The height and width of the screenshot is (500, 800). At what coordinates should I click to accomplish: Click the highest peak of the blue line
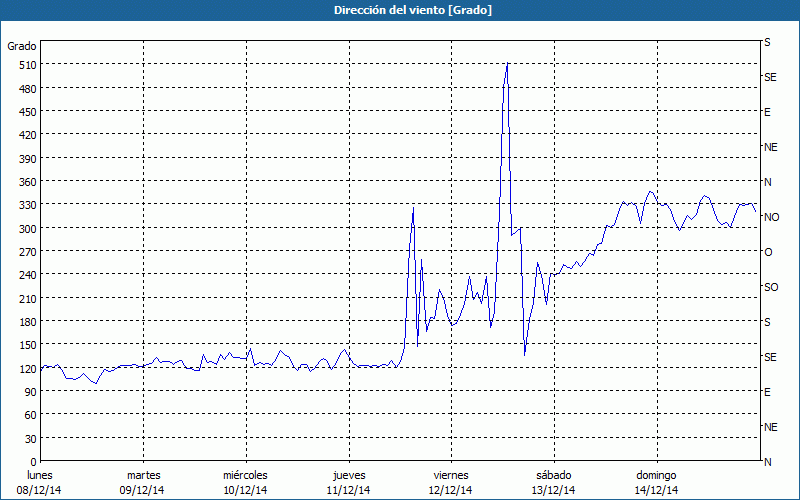click(508, 64)
